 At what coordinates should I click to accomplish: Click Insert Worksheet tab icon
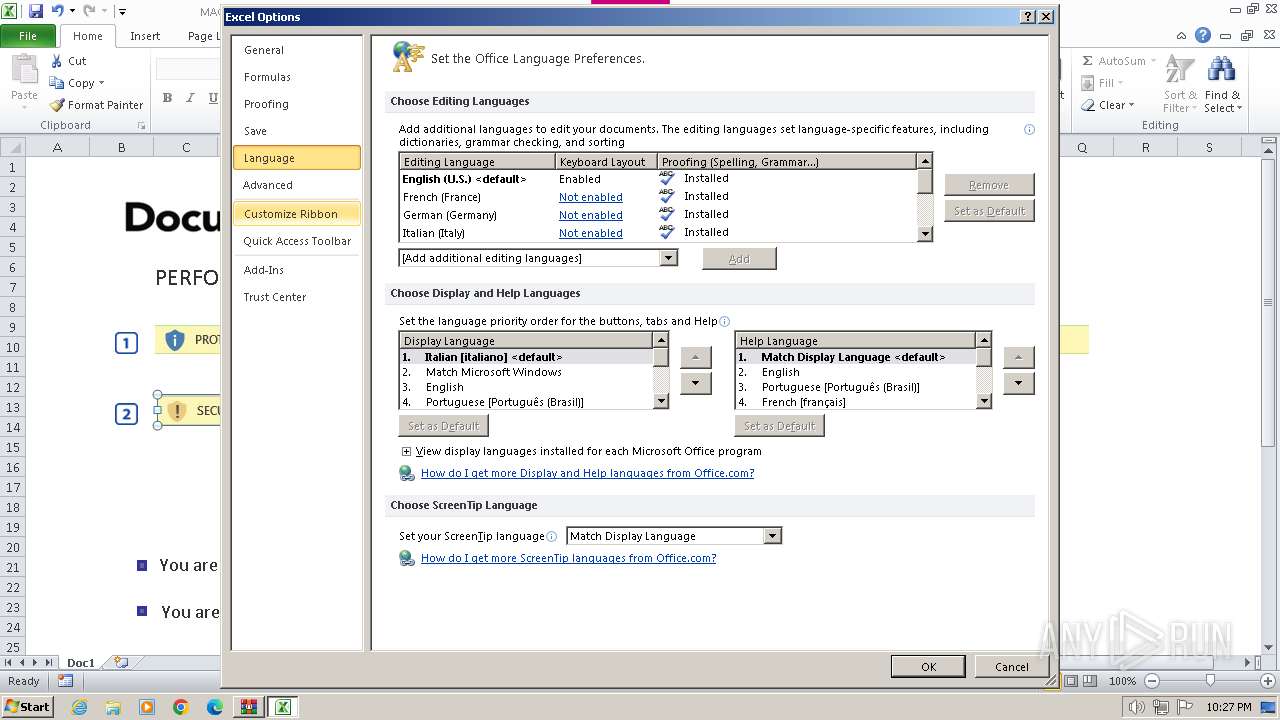(x=121, y=662)
